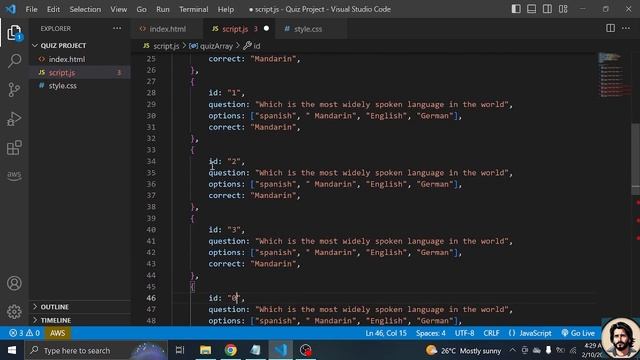Click line number 40 in gutter
The image size is (640, 360).
[151, 230]
